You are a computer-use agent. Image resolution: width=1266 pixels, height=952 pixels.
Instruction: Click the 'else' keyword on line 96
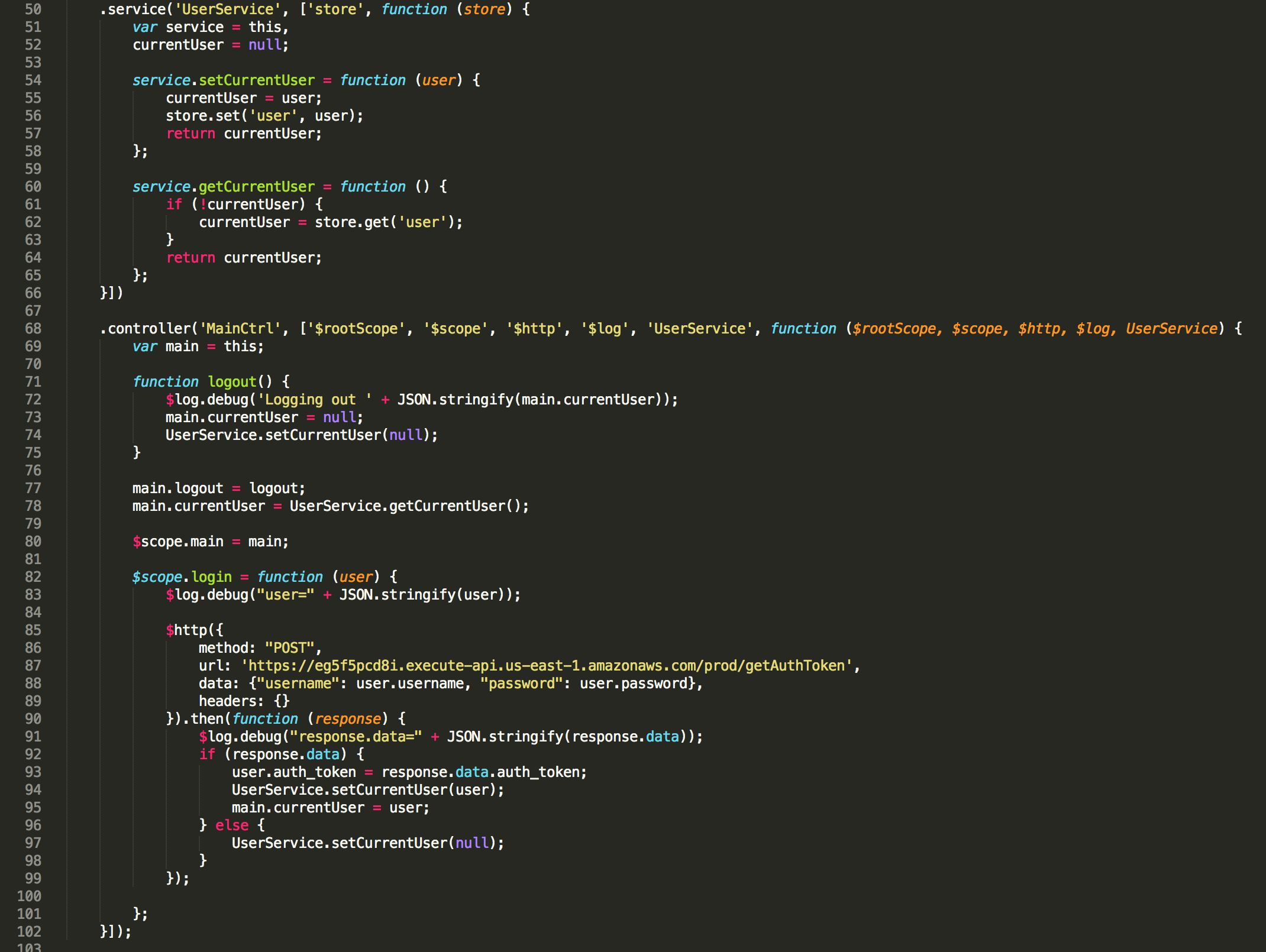(x=232, y=825)
